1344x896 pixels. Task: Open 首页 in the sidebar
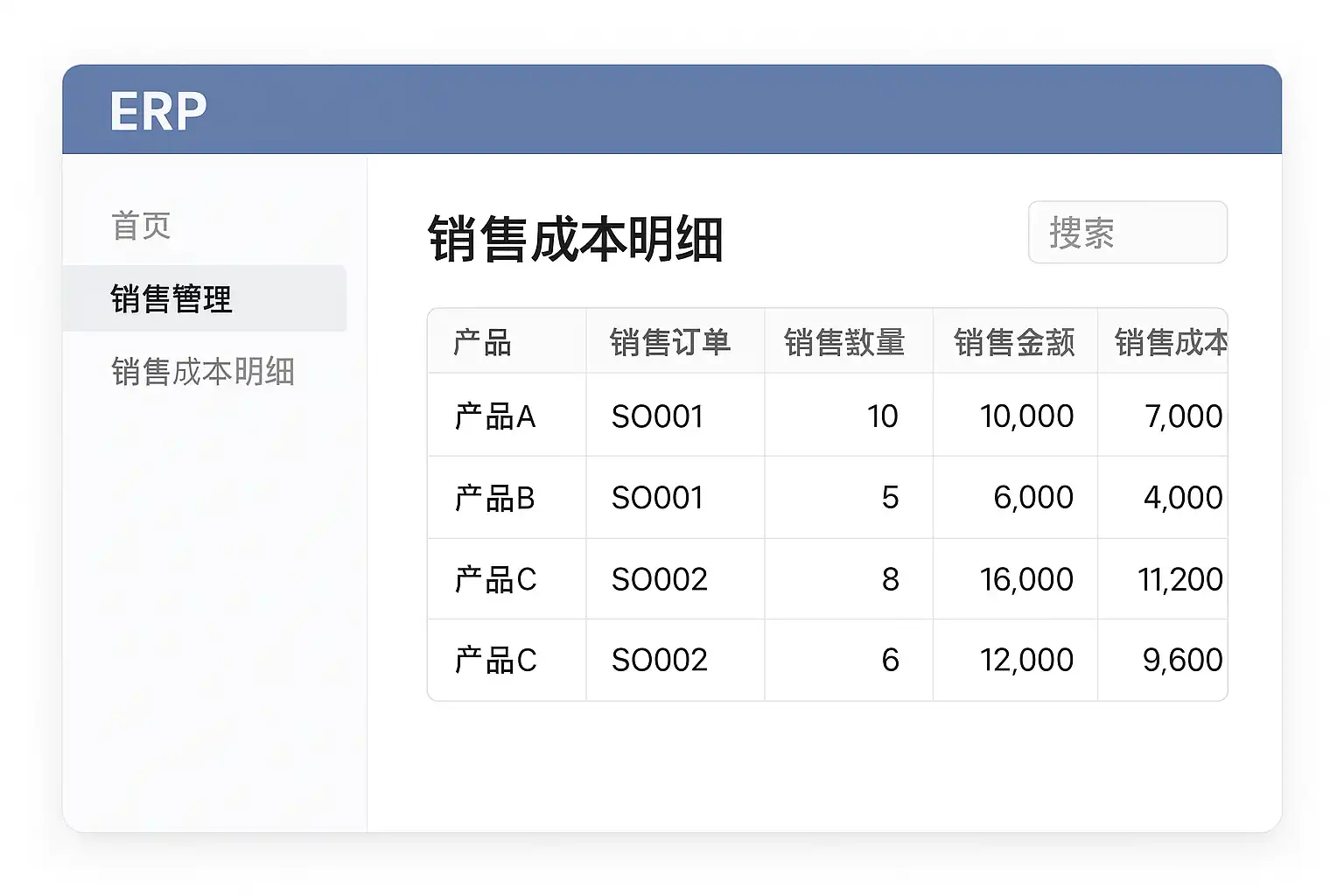tap(141, 226)
